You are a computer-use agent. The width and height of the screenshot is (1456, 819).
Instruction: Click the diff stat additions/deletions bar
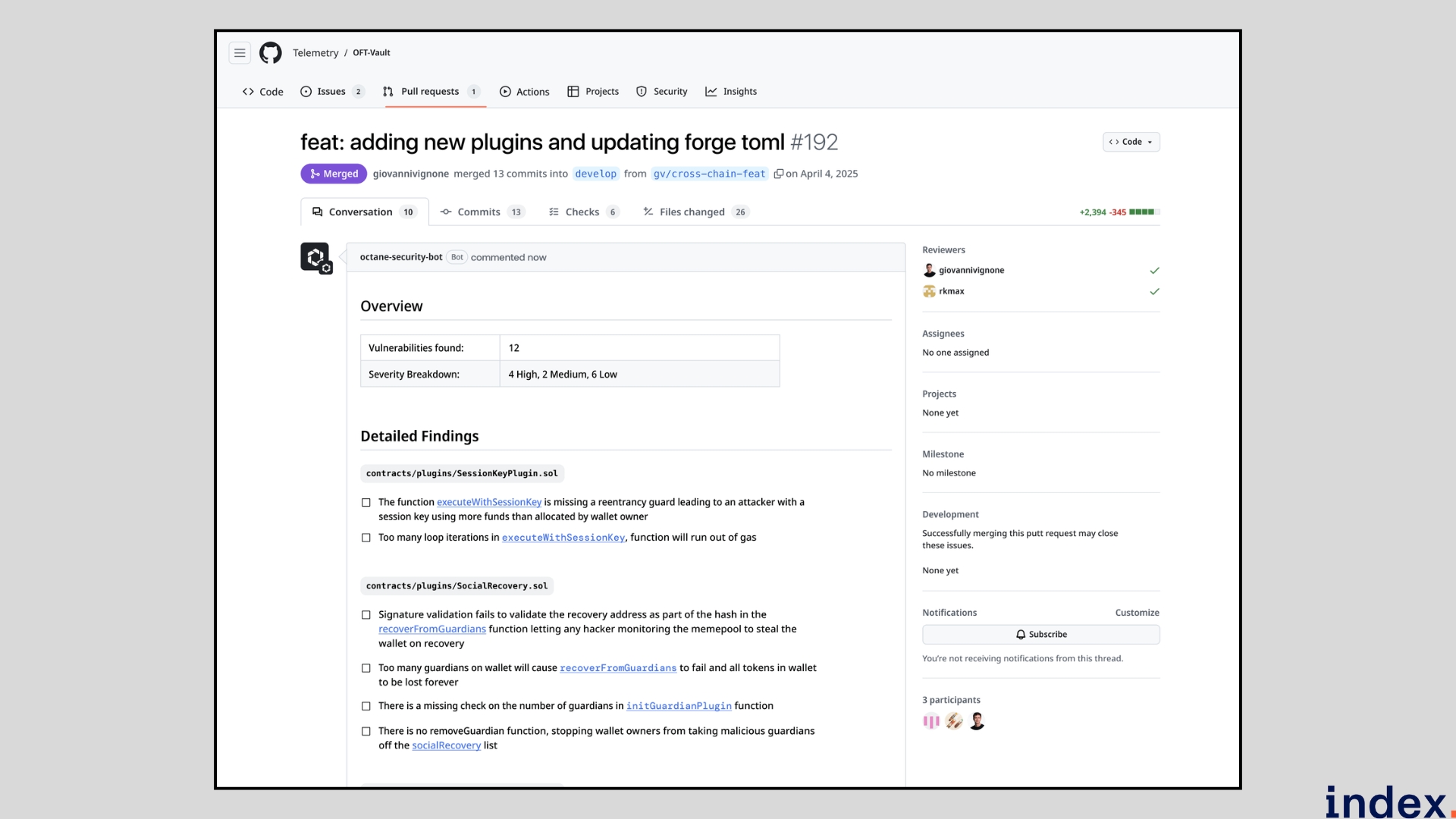click(x=1144, y=212)
